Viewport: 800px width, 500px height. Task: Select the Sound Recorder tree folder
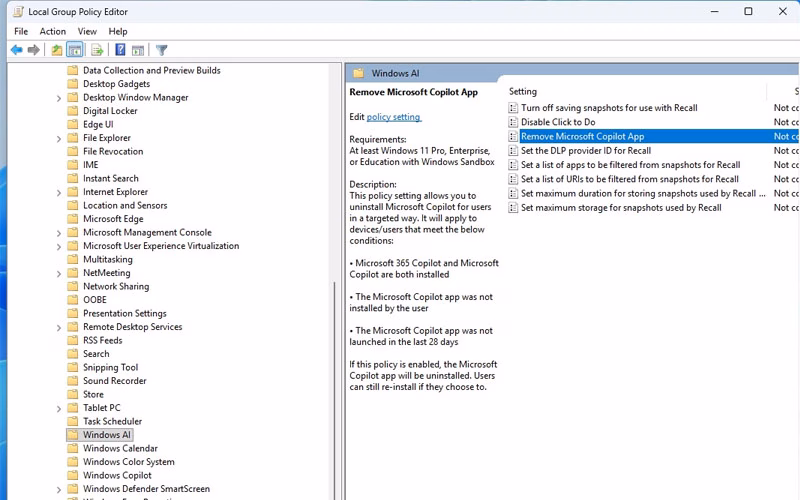[115, 381]
